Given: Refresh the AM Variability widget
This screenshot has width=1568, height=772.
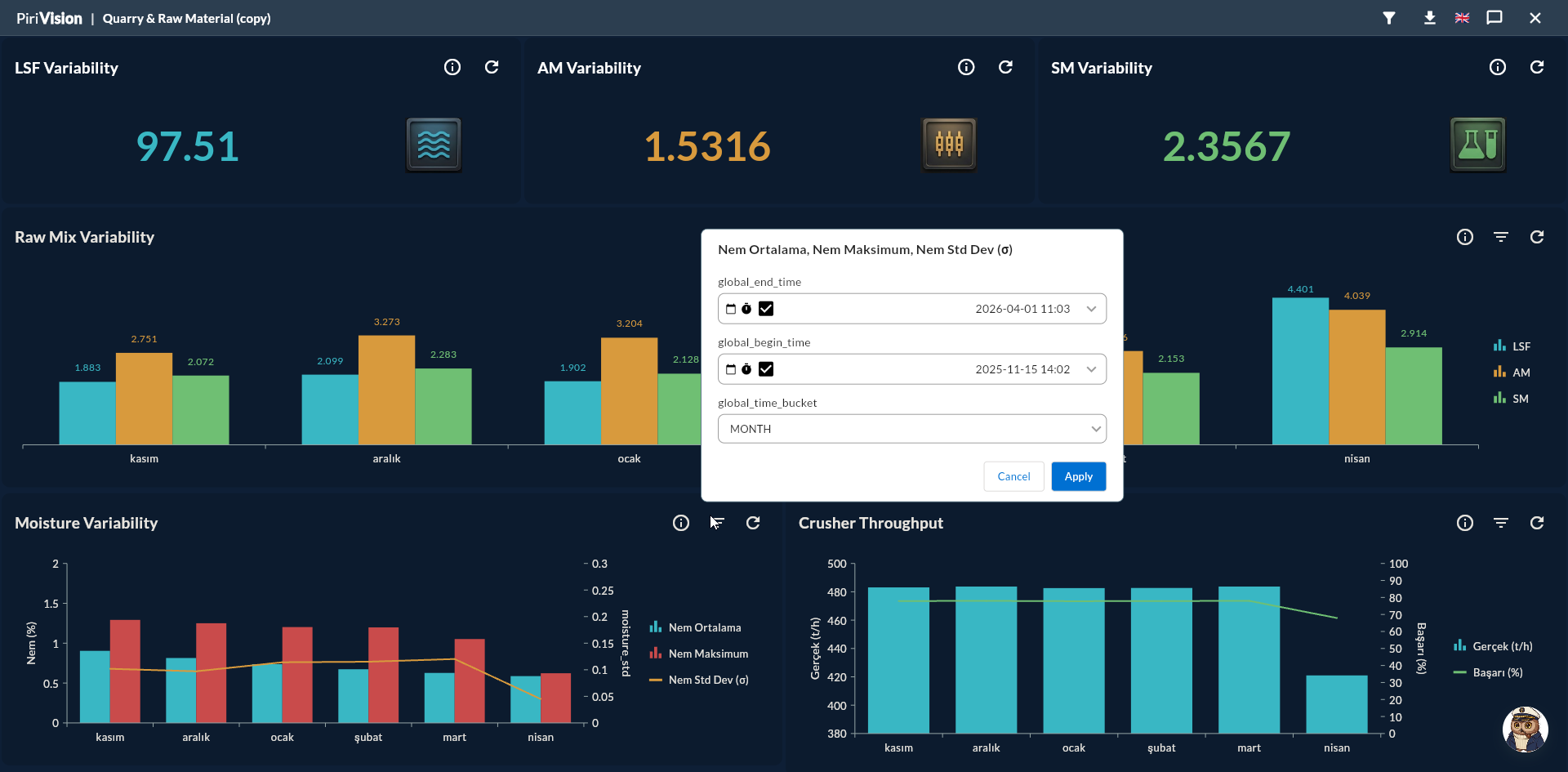Looking at the screenshot, I should coord(1005,67).
